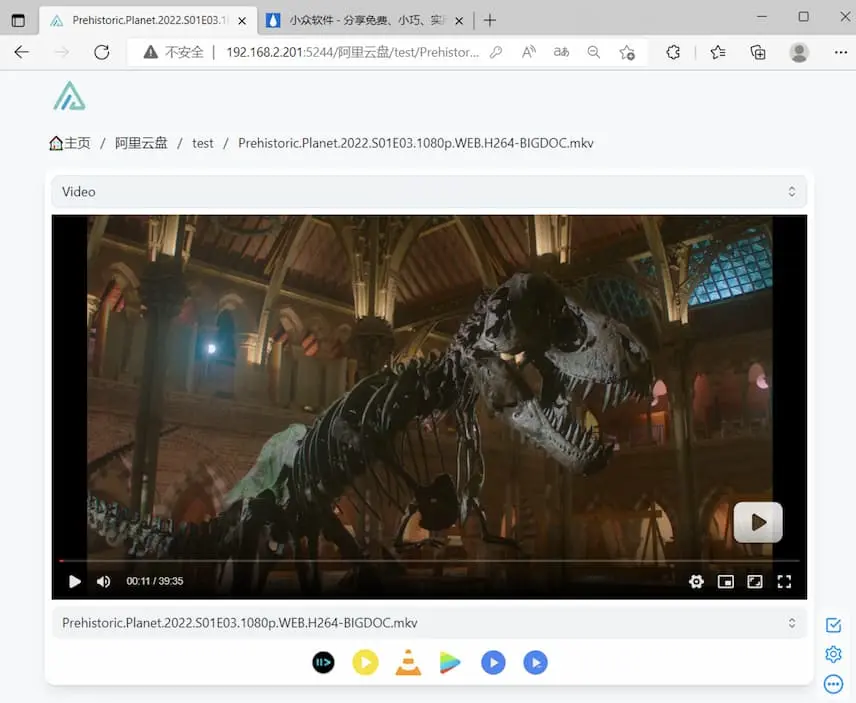Viewport: 856px width, 703px height.
Task: Open the file name selector dropdown
Action: tap(429, 623)
